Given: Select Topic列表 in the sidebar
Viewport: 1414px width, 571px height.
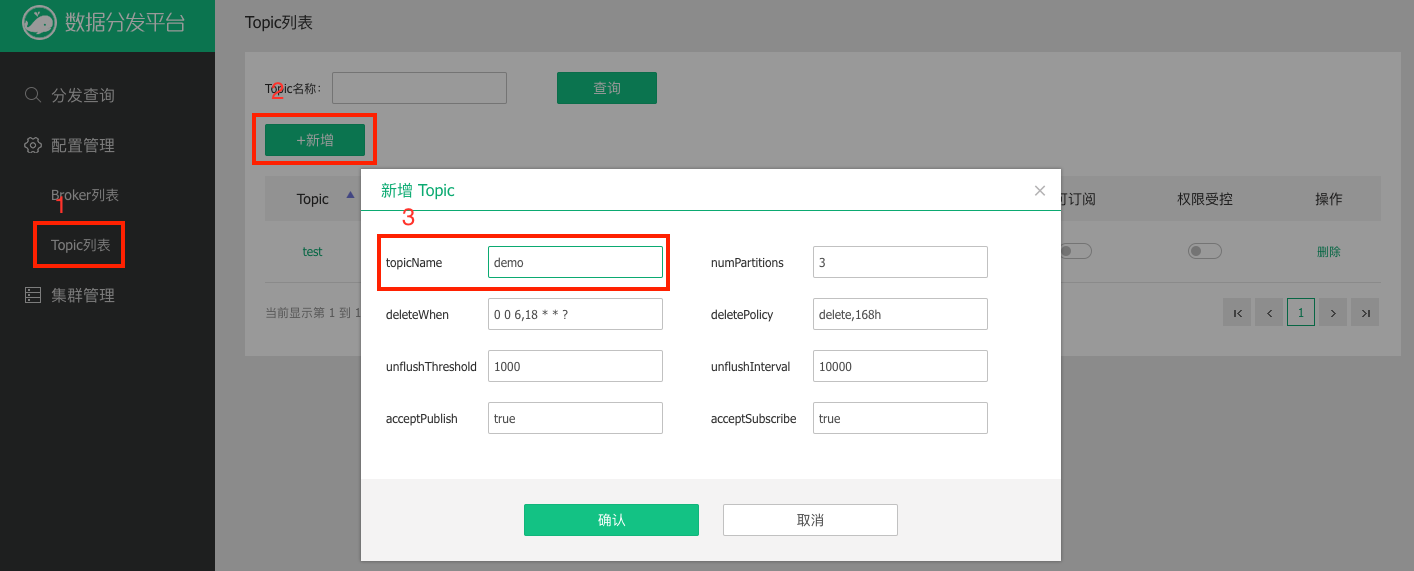Looking at the screenshot, I should [80, 245].
